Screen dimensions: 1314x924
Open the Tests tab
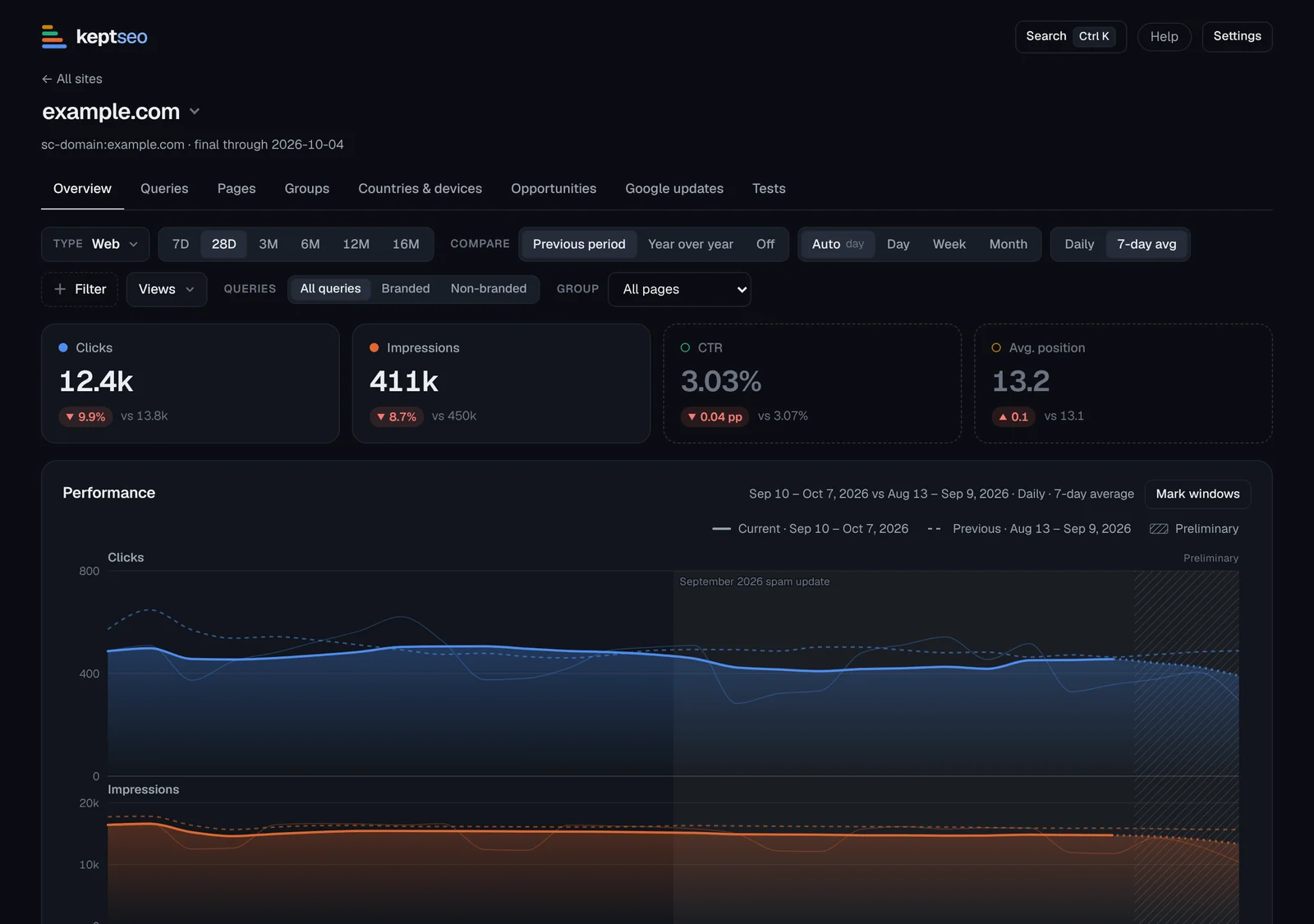pyautogui.click(x=769, y=189)
